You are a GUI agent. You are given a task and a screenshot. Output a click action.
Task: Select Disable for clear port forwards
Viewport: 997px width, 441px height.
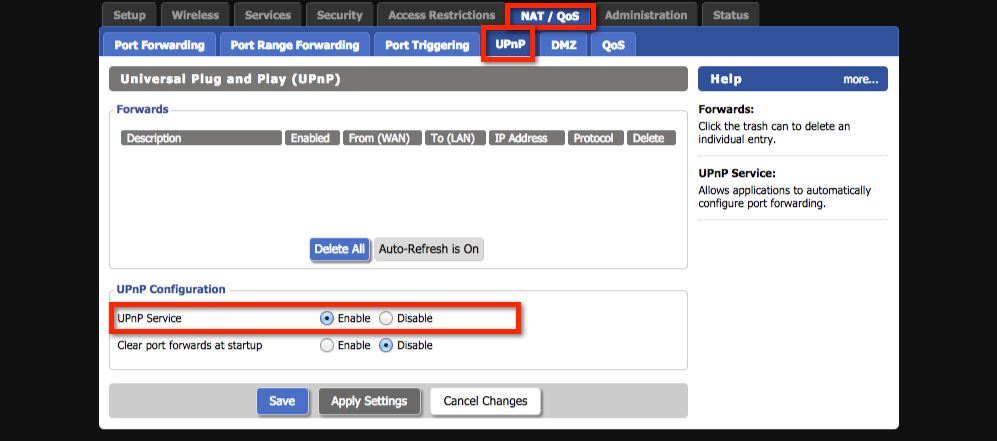click(386, 346)
